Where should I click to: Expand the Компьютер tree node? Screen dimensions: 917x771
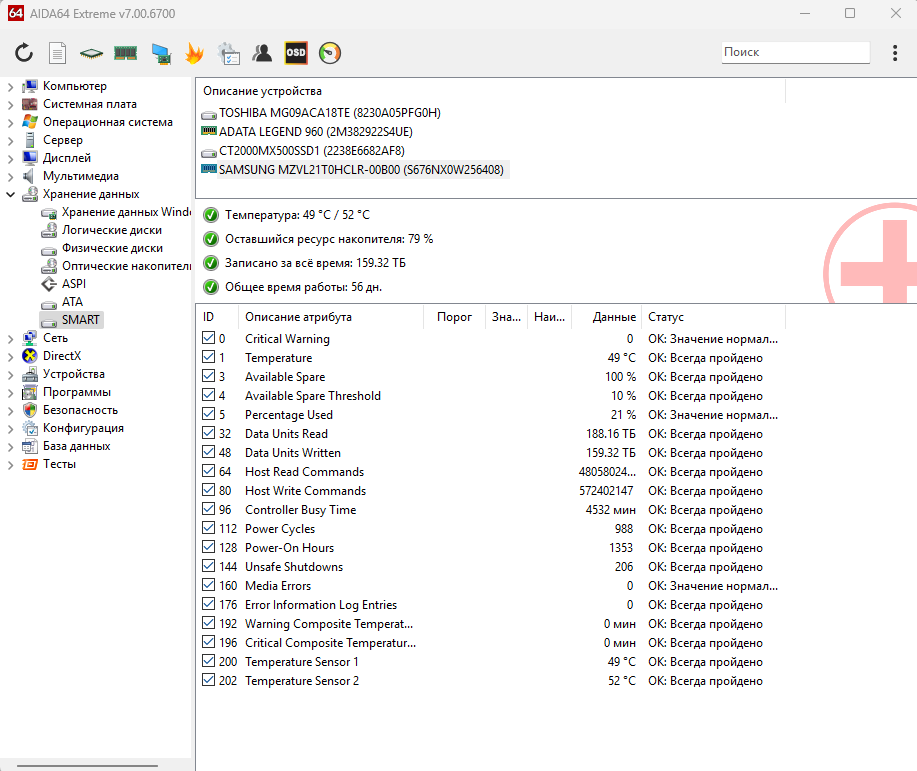(10, 87)
